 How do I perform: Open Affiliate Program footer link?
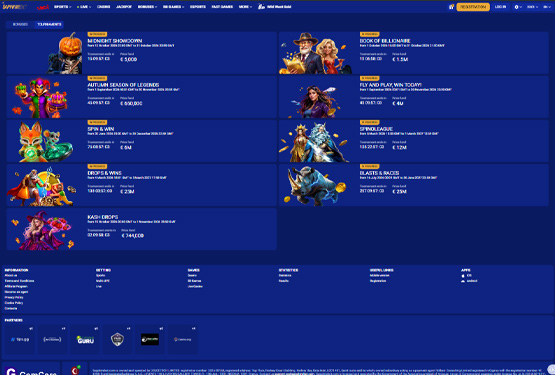pyautogui.click(x=16, y=286)
